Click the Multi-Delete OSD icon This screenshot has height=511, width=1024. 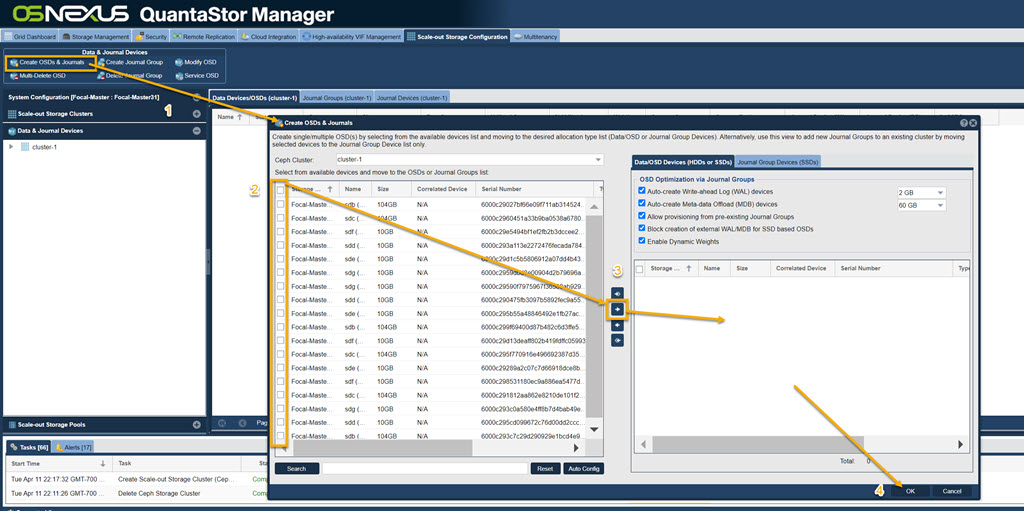[14, 76]
